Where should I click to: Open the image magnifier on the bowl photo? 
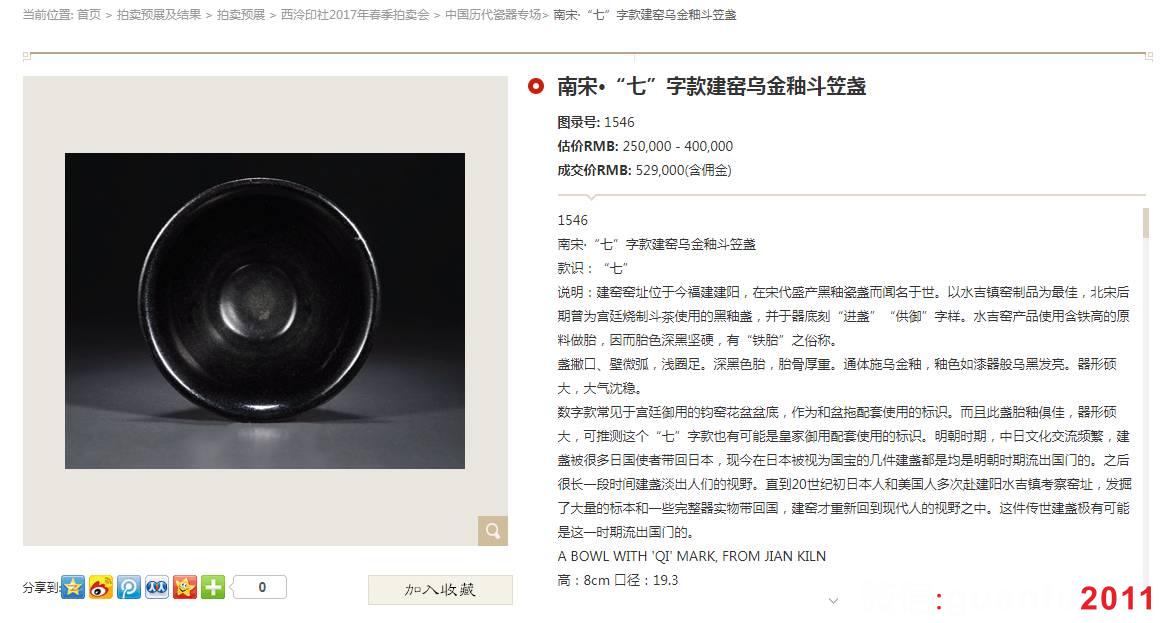tap(491, 530)
